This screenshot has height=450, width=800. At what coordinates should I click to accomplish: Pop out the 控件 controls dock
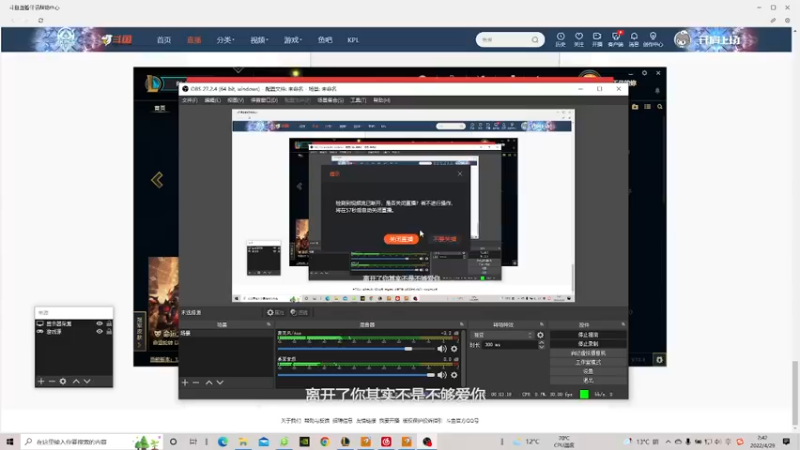click(x=623, y=324)
